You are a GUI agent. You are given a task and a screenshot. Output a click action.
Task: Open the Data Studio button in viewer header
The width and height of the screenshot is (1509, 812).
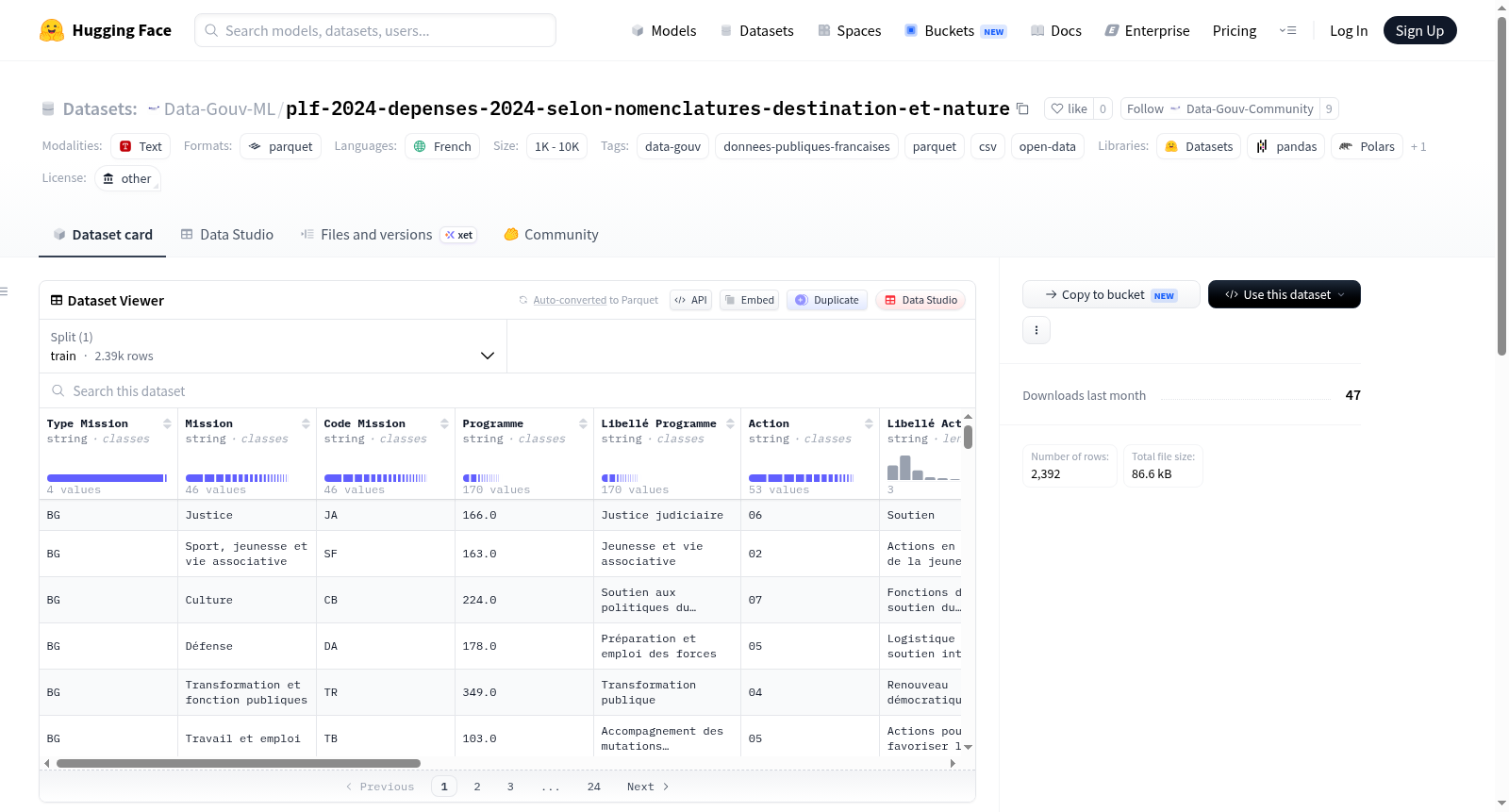coord(920,300)
